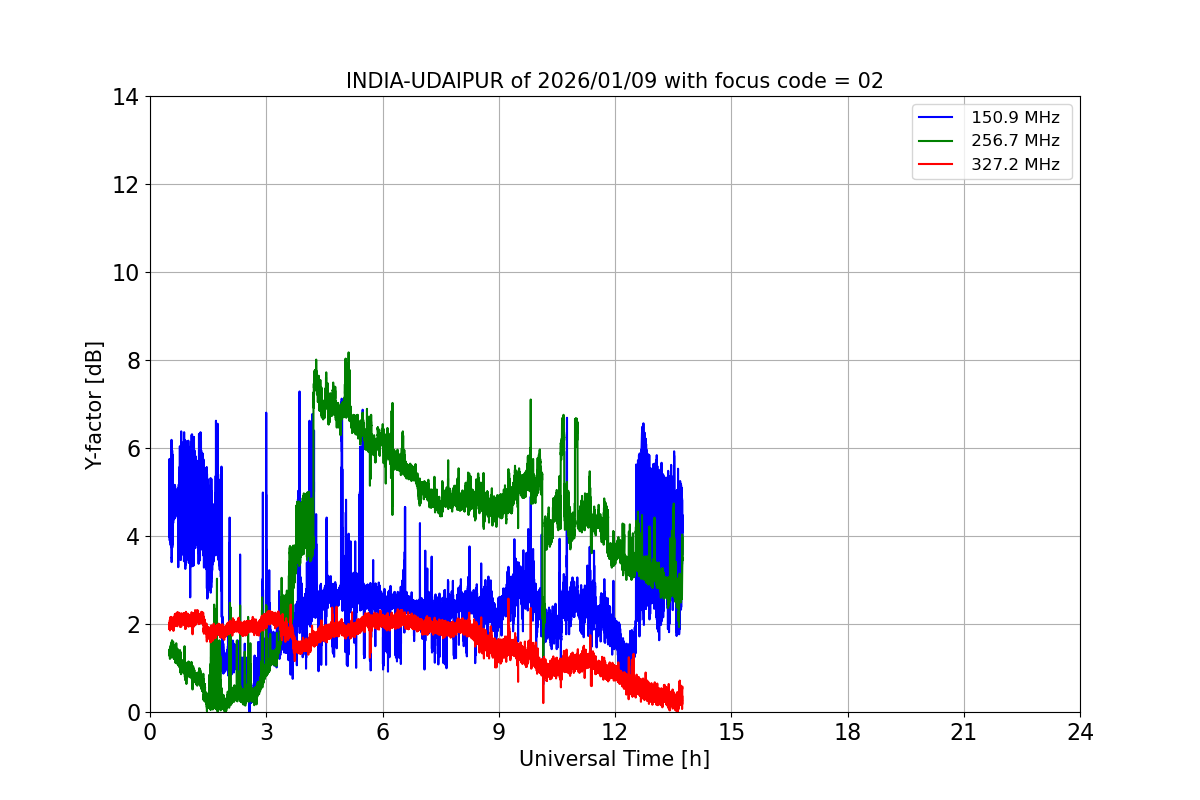The image size is (1200, 800).
Task: Click x-axis tick label 15
Action: click(731, 732)
